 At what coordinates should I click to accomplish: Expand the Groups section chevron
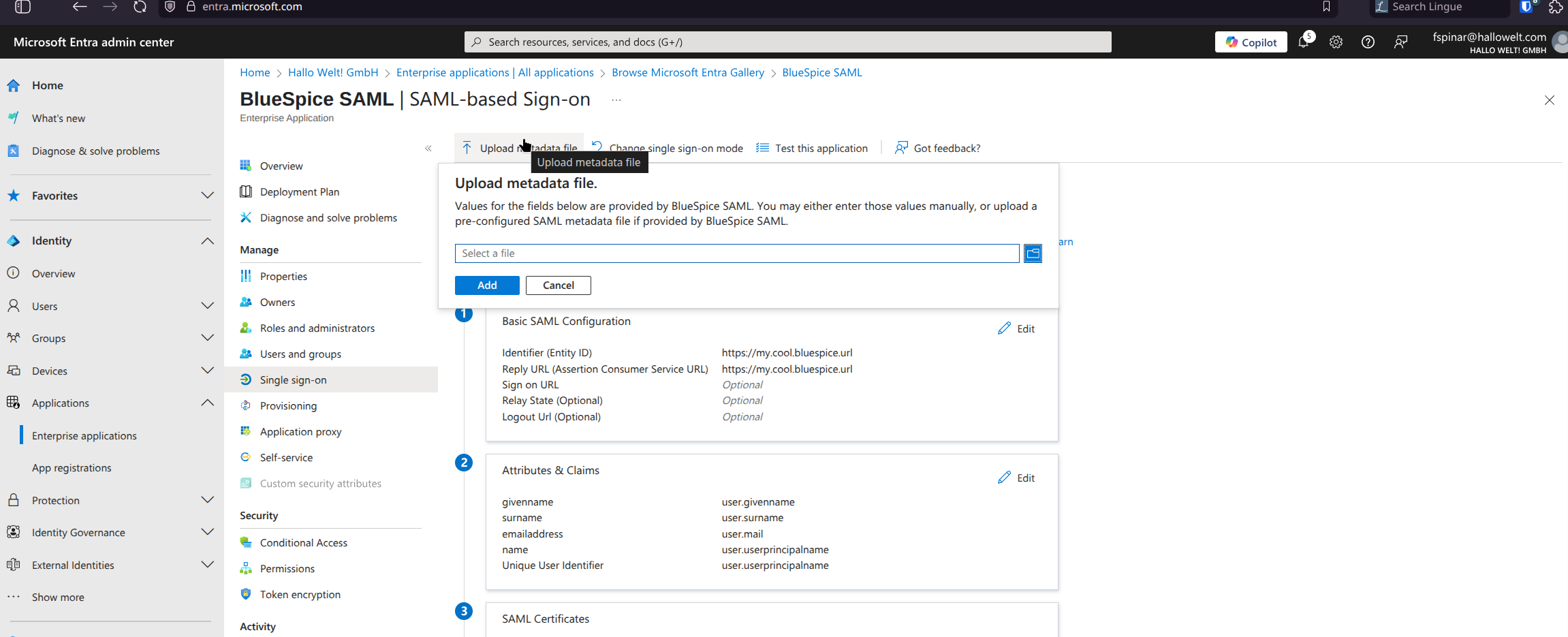pos(207,338)
